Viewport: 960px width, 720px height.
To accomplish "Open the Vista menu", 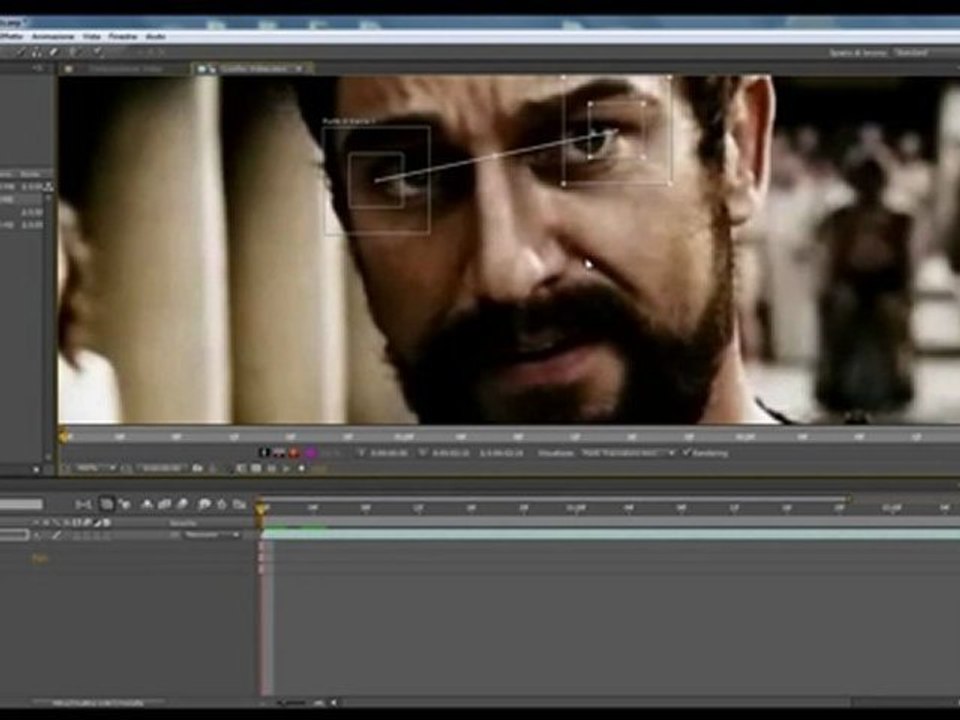I will click(x=92, y=37).
